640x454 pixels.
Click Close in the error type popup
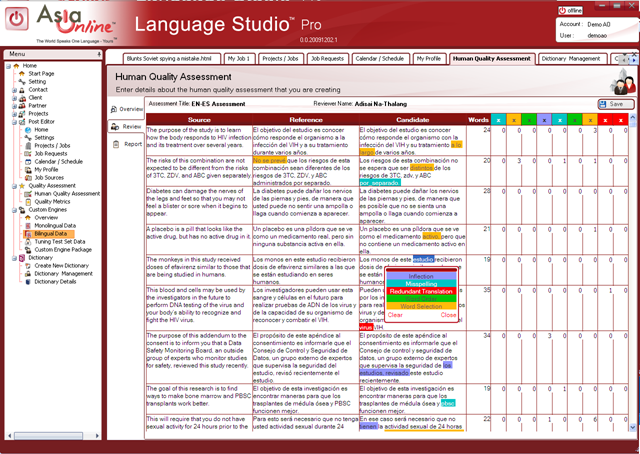click(448, 315)
